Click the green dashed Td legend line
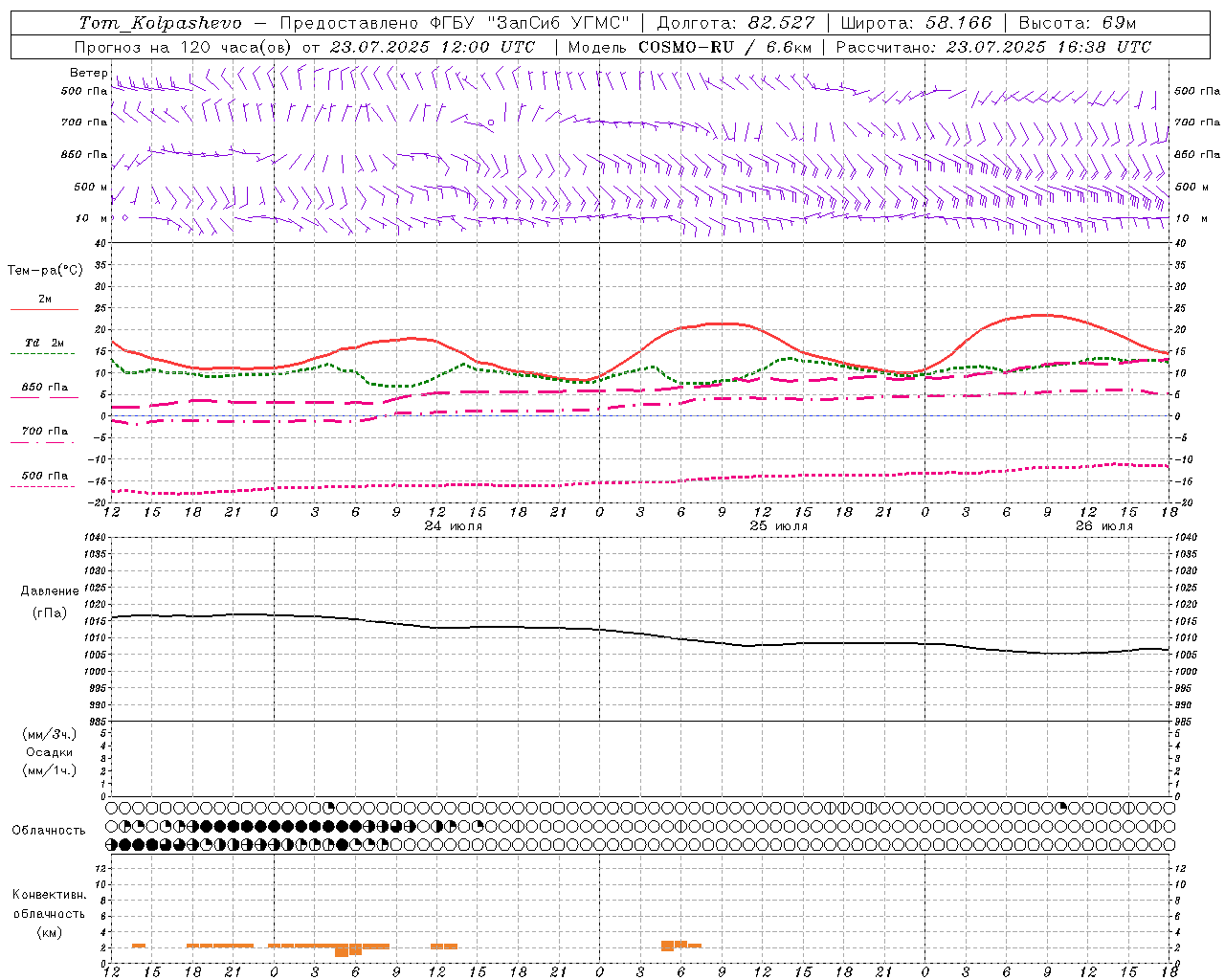Image resolution: width=1225 pixels, height=980 pixels. (42, 354)
